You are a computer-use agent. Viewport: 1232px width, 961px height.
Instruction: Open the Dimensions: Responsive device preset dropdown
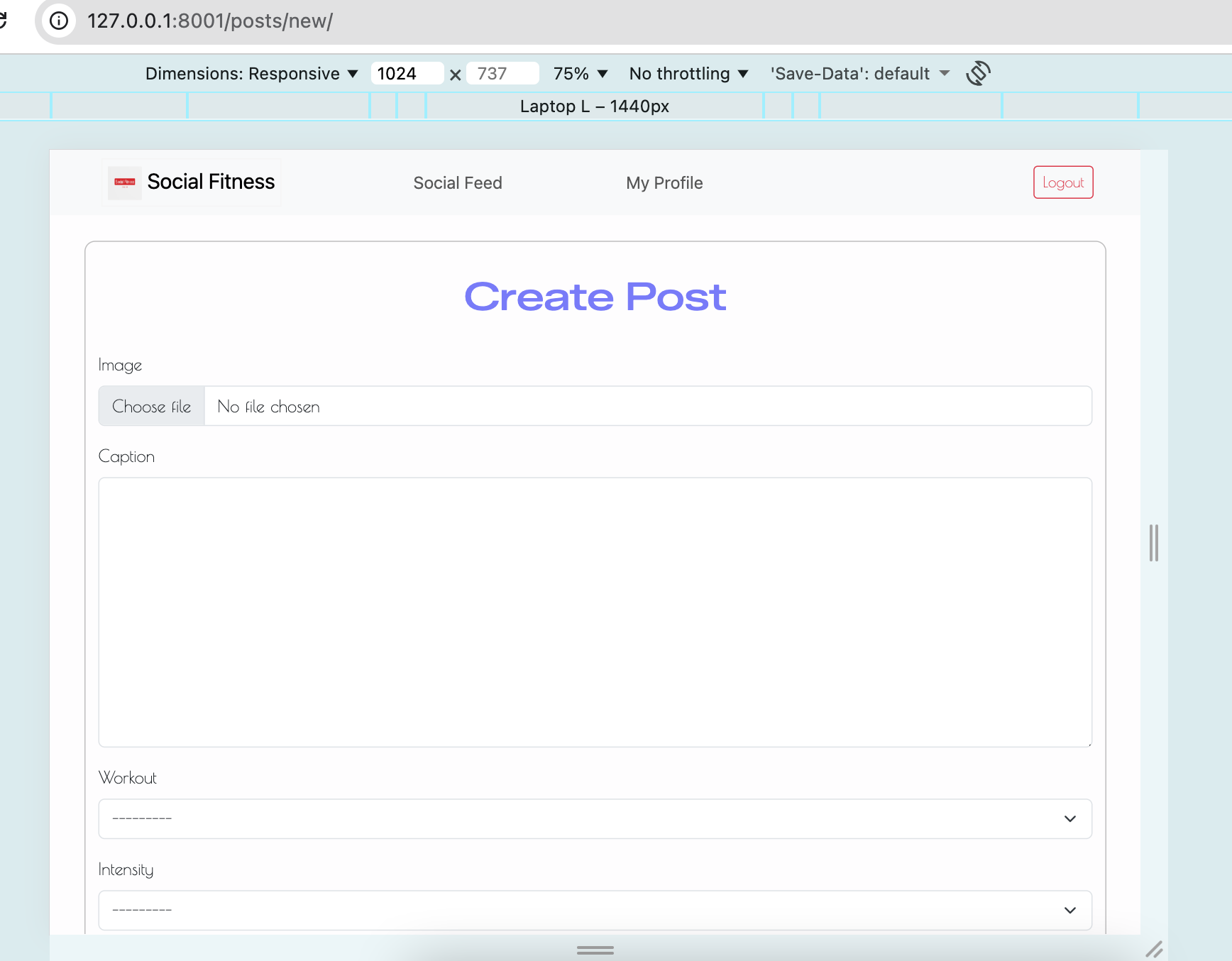[x=251, y=73]
